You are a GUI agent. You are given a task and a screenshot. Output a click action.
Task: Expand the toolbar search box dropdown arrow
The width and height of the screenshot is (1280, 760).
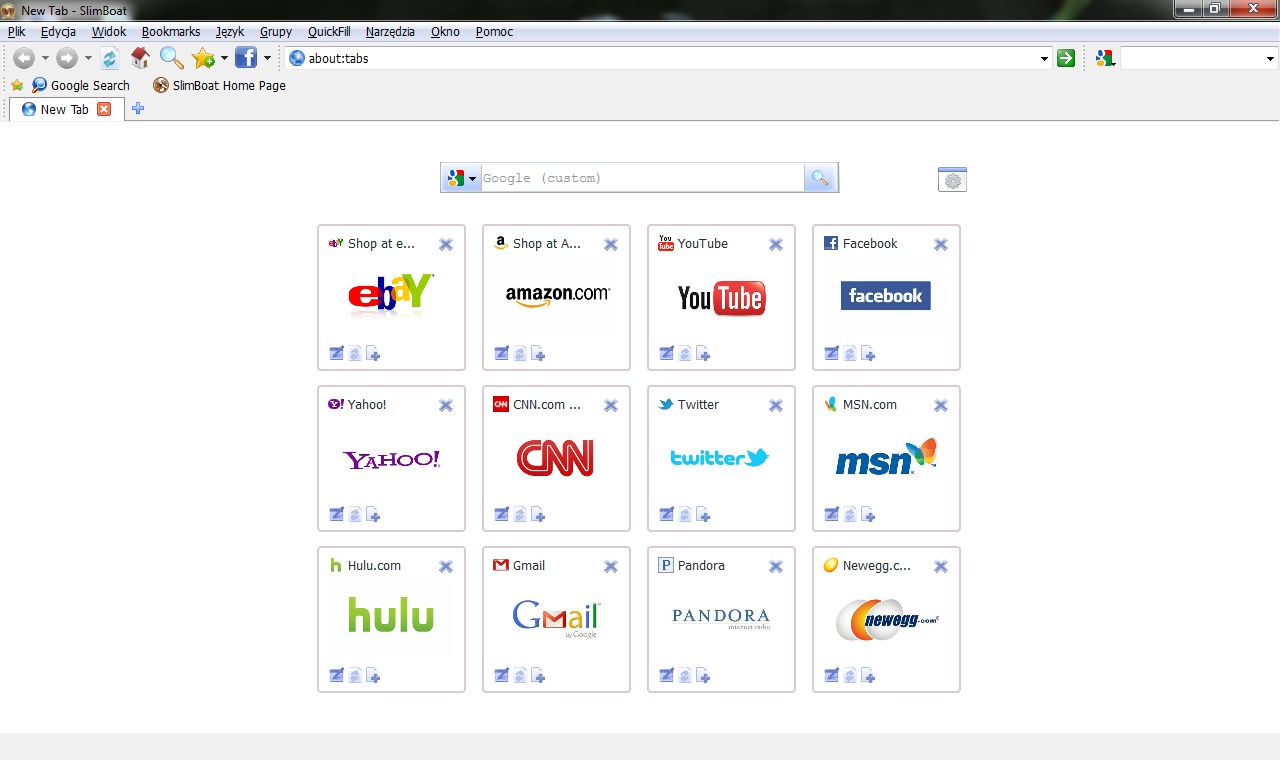click(1270, 59)
